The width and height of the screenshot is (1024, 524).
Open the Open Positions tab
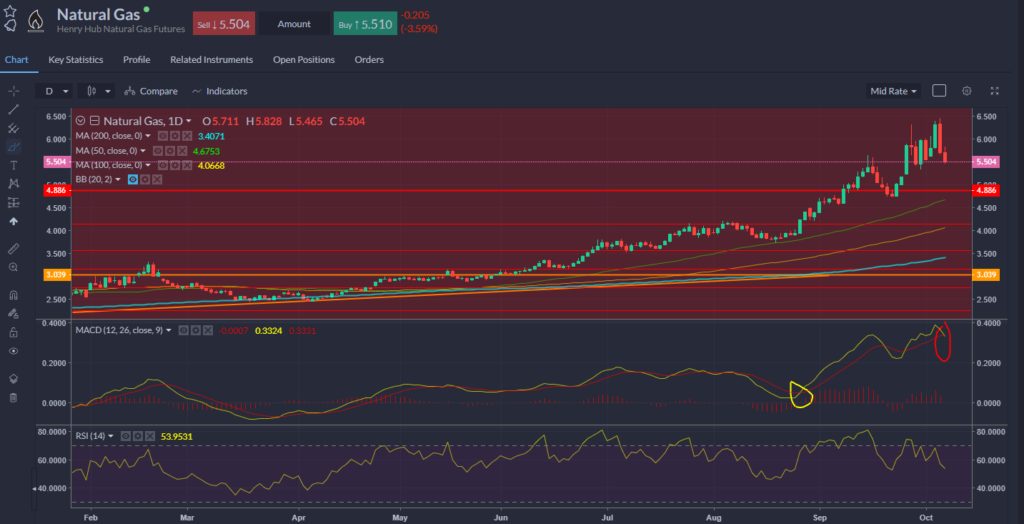[303, 60]
